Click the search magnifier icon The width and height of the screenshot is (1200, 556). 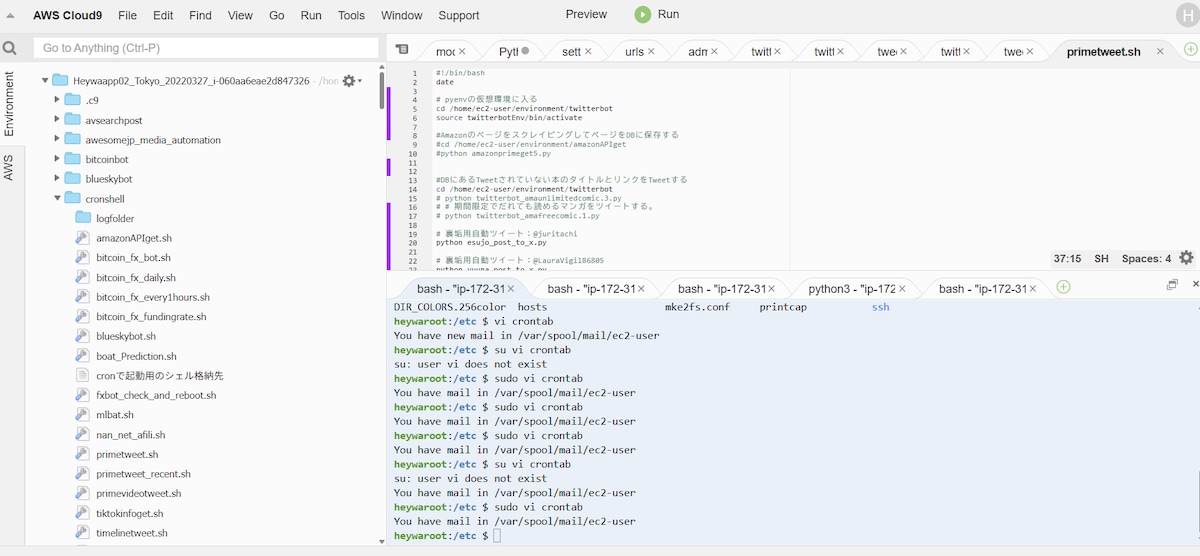[10, 48]
